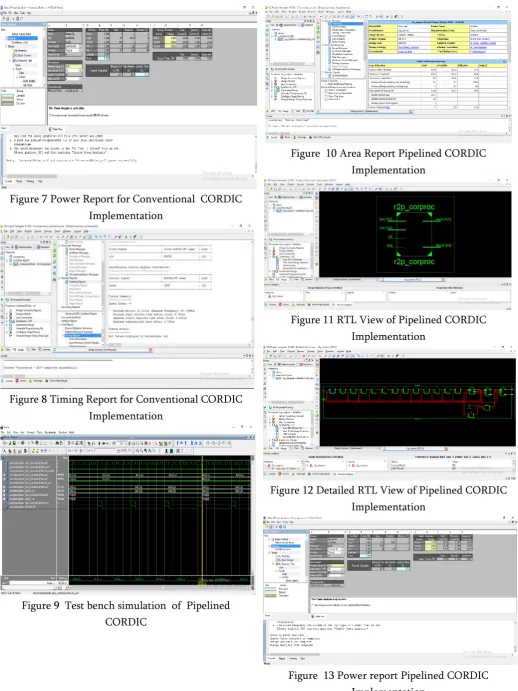518x691 pixels.
Task: Select the 'Figure 8 Timing Report' caption text
Action: click(126, 407)
